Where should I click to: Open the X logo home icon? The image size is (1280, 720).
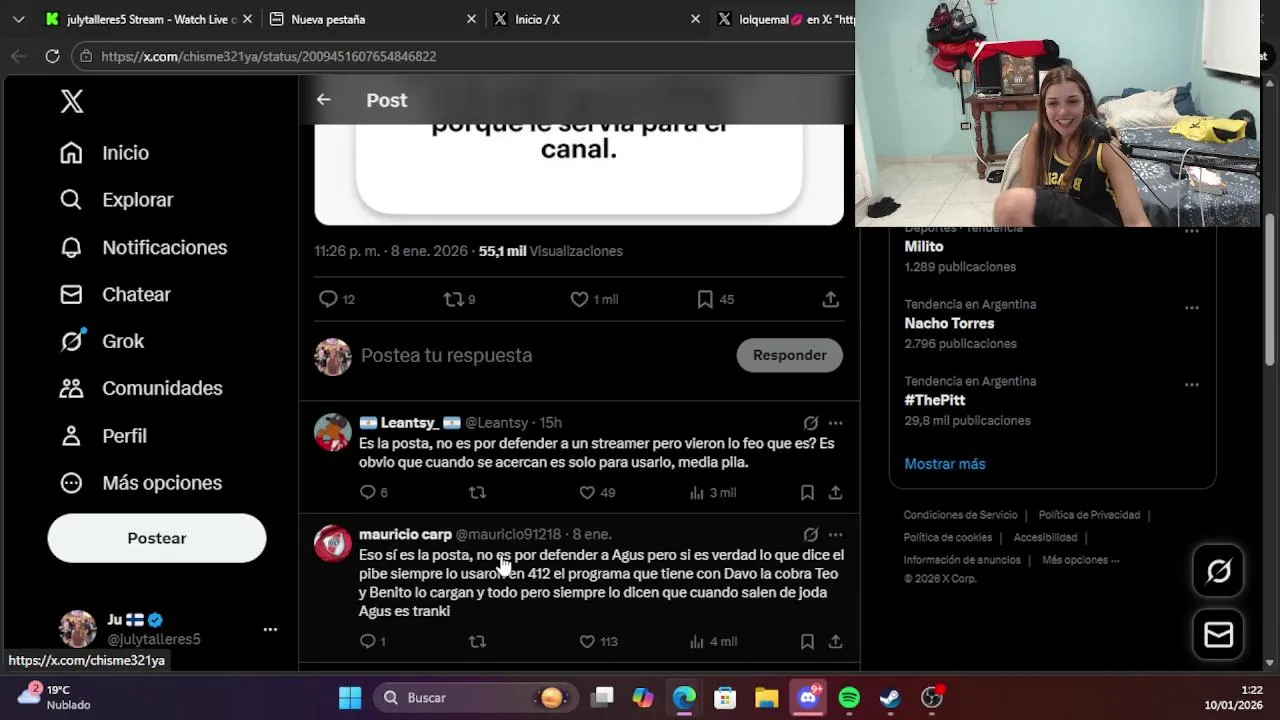click(72, 101)
